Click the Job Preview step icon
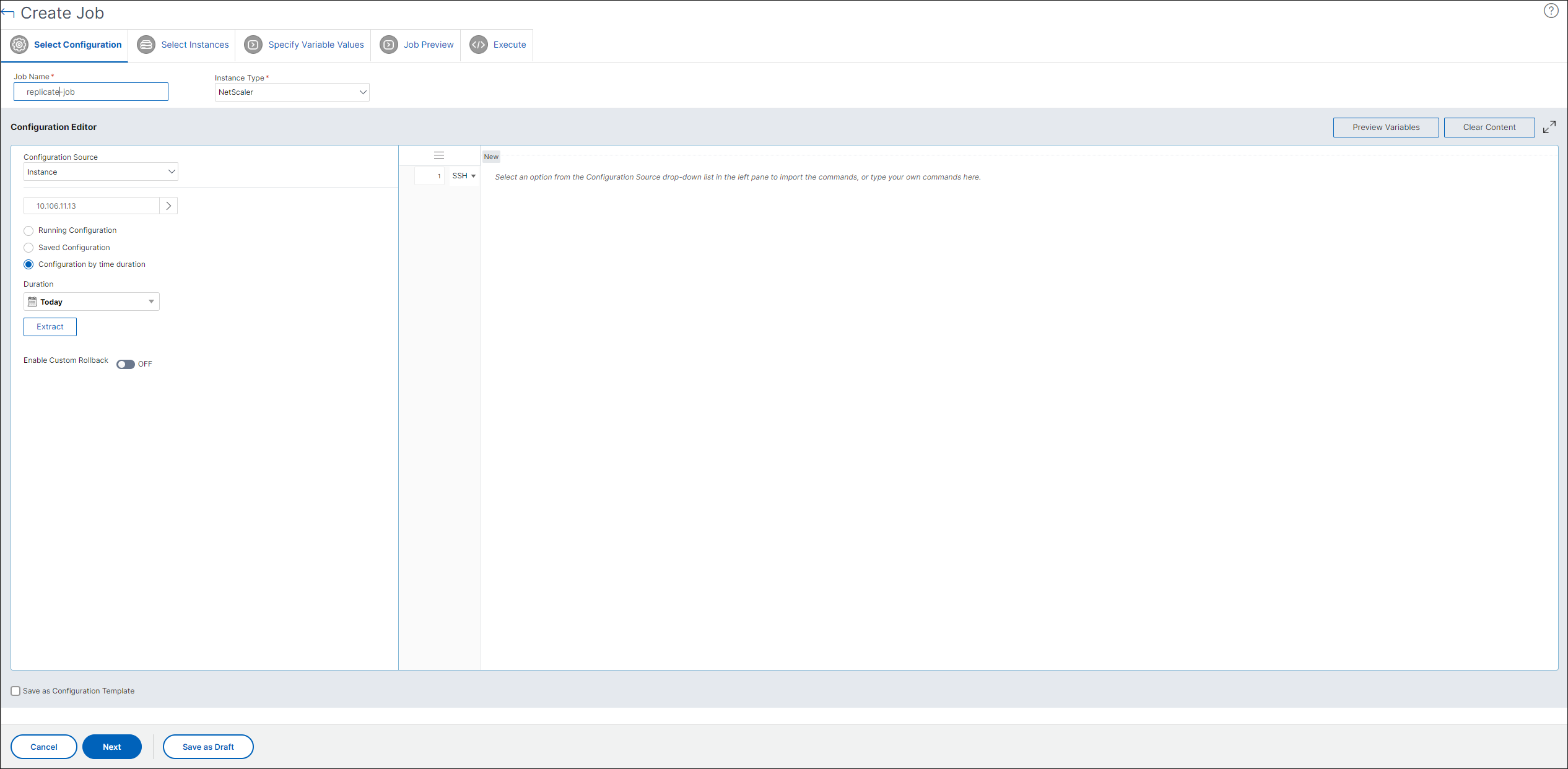The image size is (1568, 769). [x=389, y=45]
